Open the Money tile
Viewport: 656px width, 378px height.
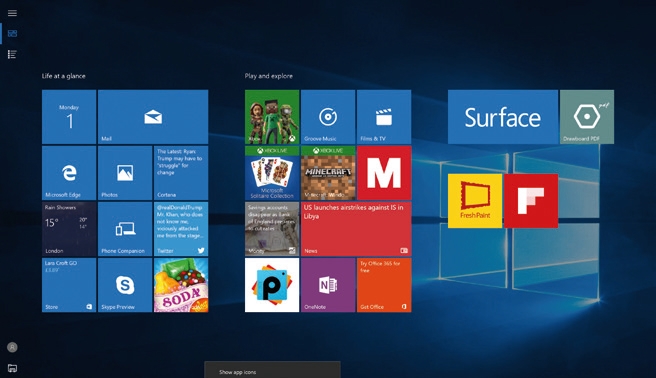tap(272, 229)
